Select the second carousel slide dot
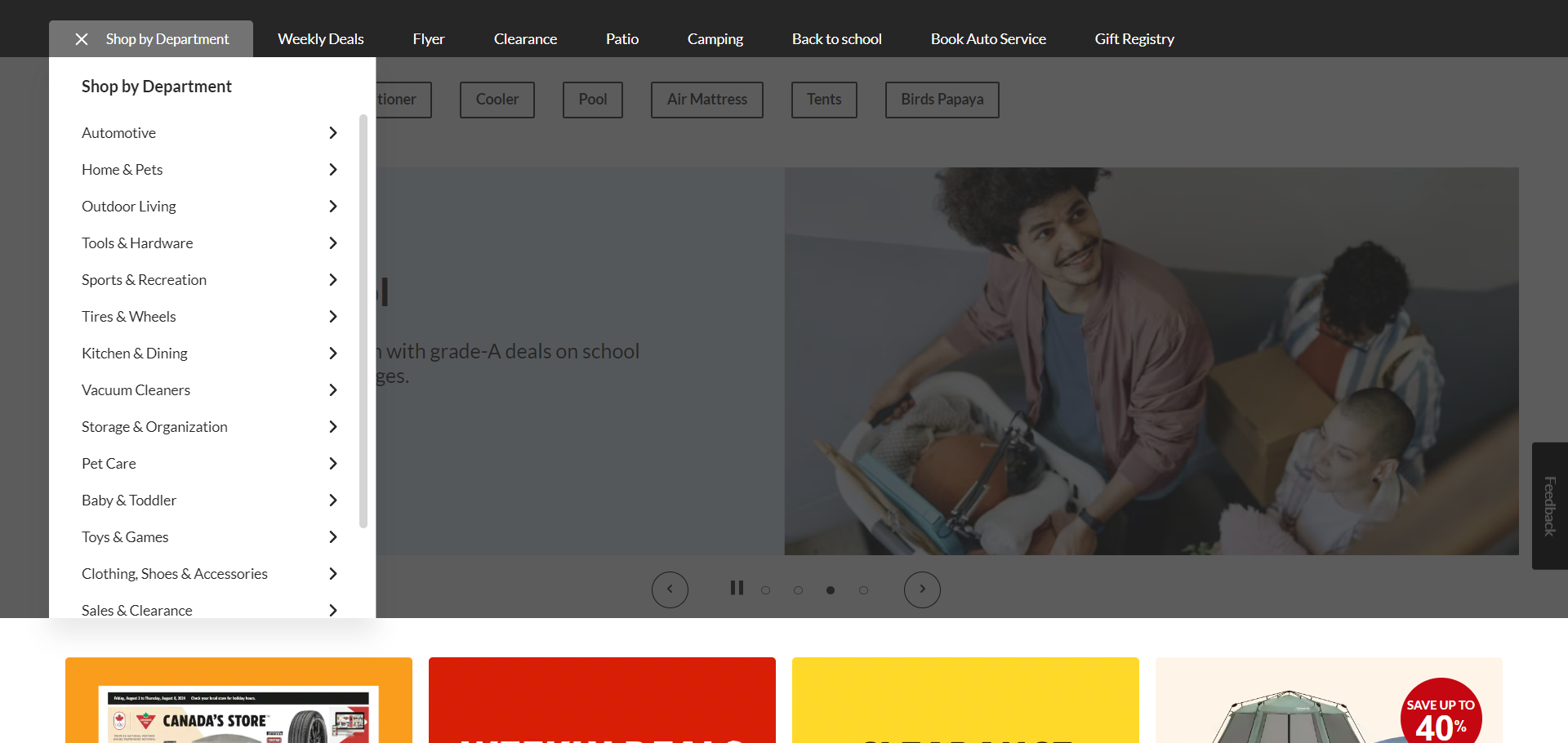The image size is (1568, 743). click(798, 590)
